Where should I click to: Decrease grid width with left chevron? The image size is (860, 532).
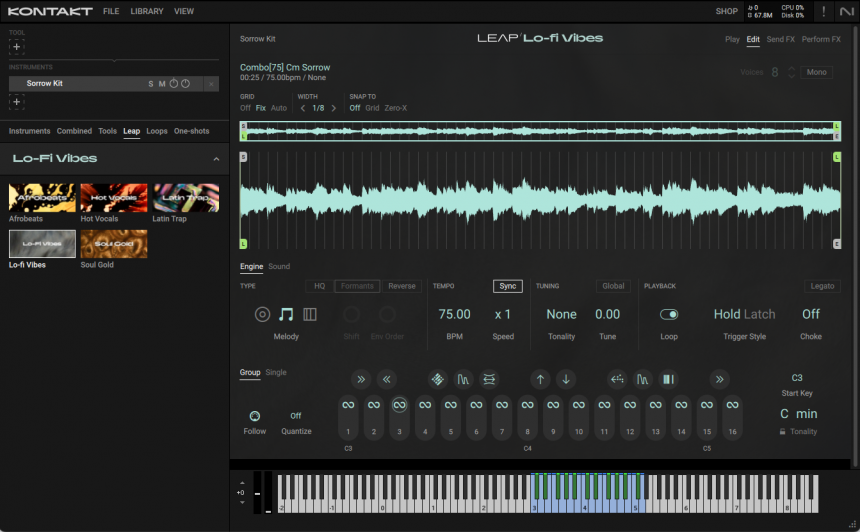tap(303, 108)
